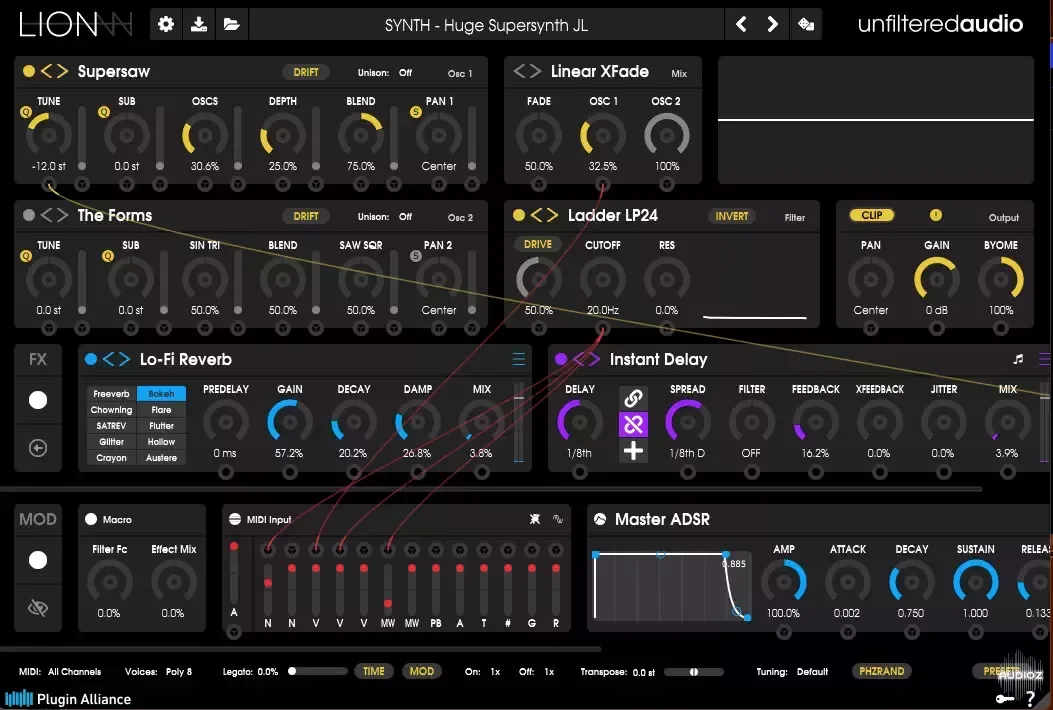Open the Linear XFade mix type arrows

(x=527, y=71)
